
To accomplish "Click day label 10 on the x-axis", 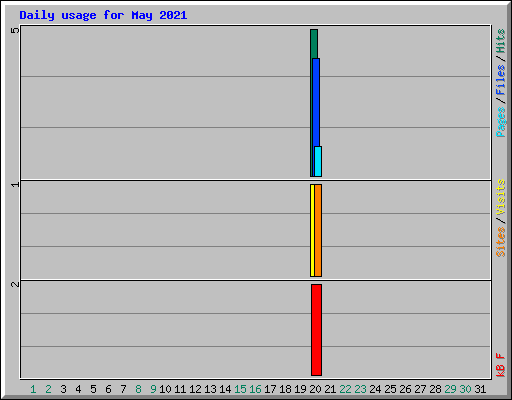I will point(165,389).
